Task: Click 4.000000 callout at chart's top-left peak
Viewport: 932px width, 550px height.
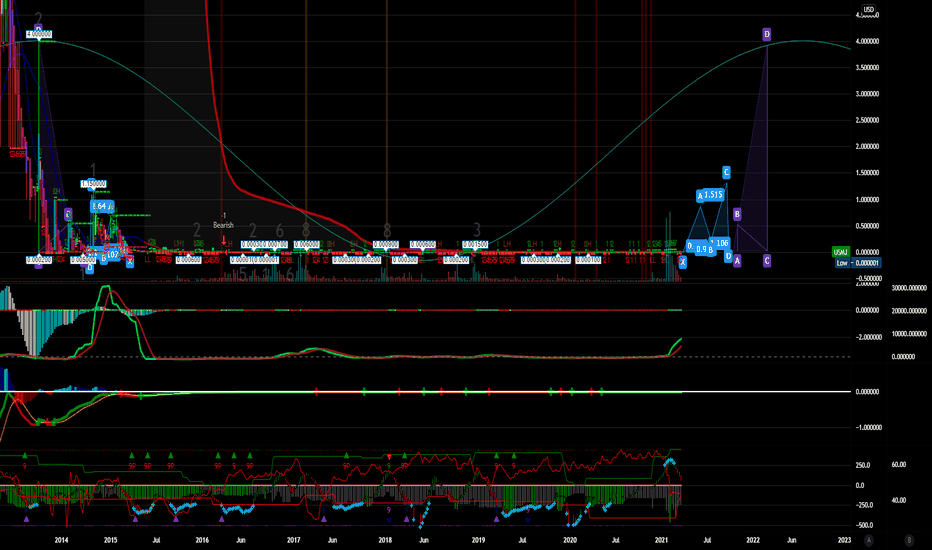Action: click(39, 34)
